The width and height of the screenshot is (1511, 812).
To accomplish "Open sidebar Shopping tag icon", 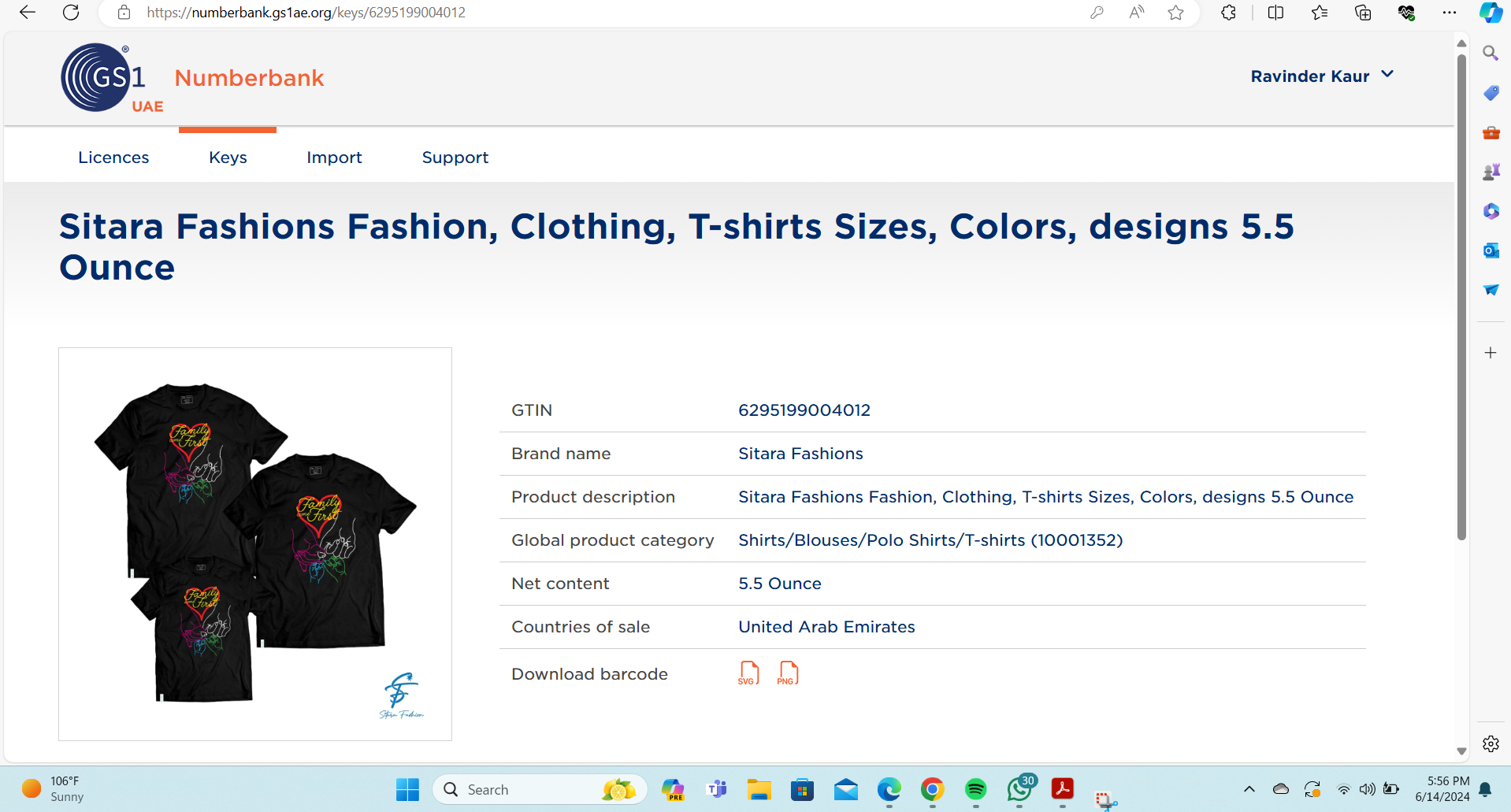I will pyautogui.click(x=1491, y=93).
